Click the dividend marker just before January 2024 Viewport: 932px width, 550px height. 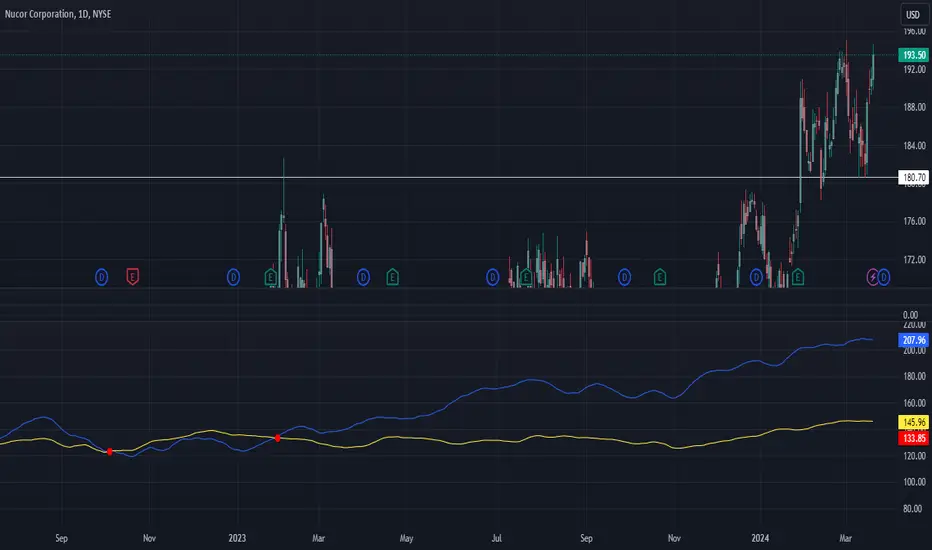tap(756, 277)
